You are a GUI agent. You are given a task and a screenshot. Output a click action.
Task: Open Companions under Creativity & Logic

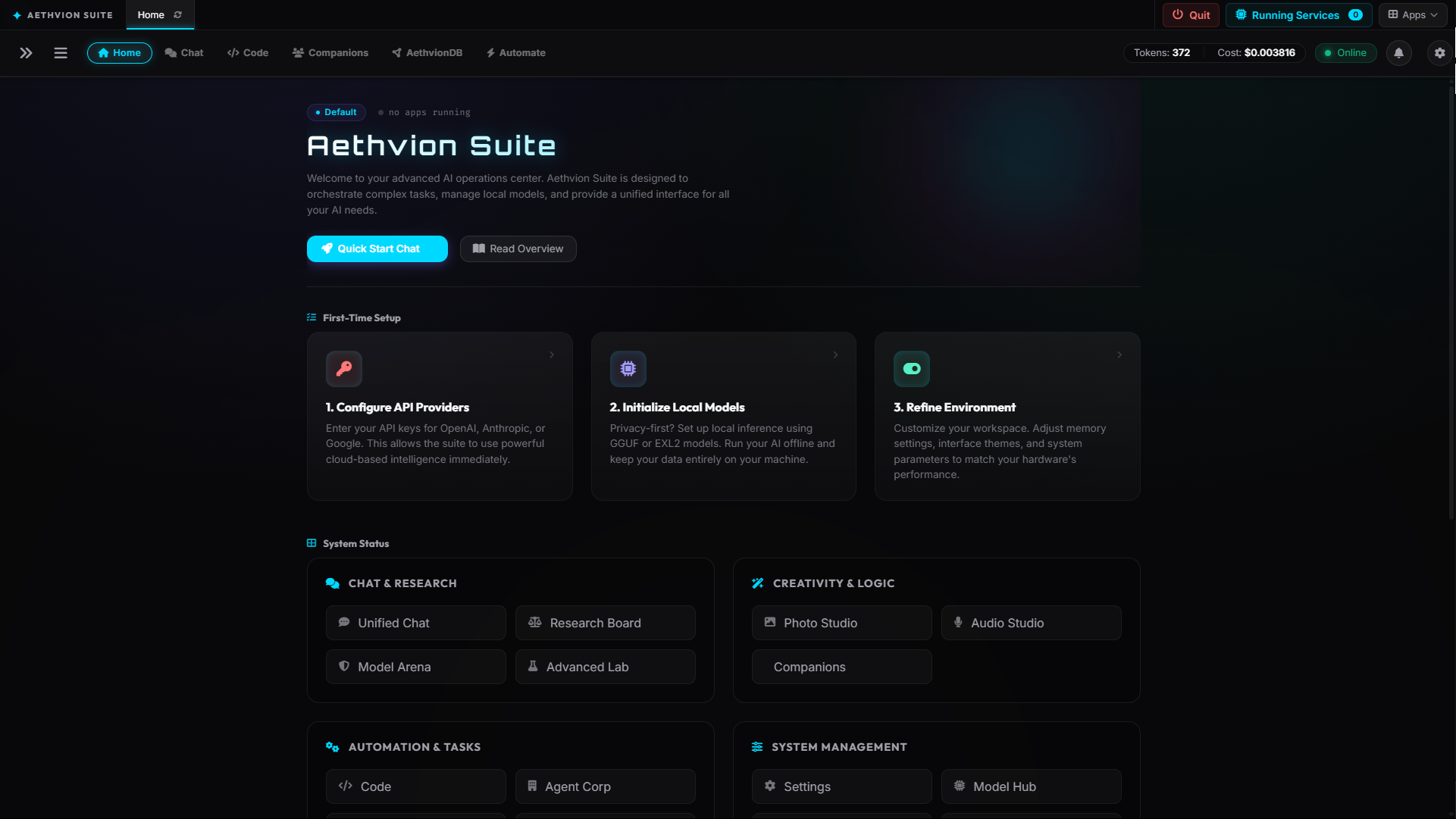pos(842,667)
